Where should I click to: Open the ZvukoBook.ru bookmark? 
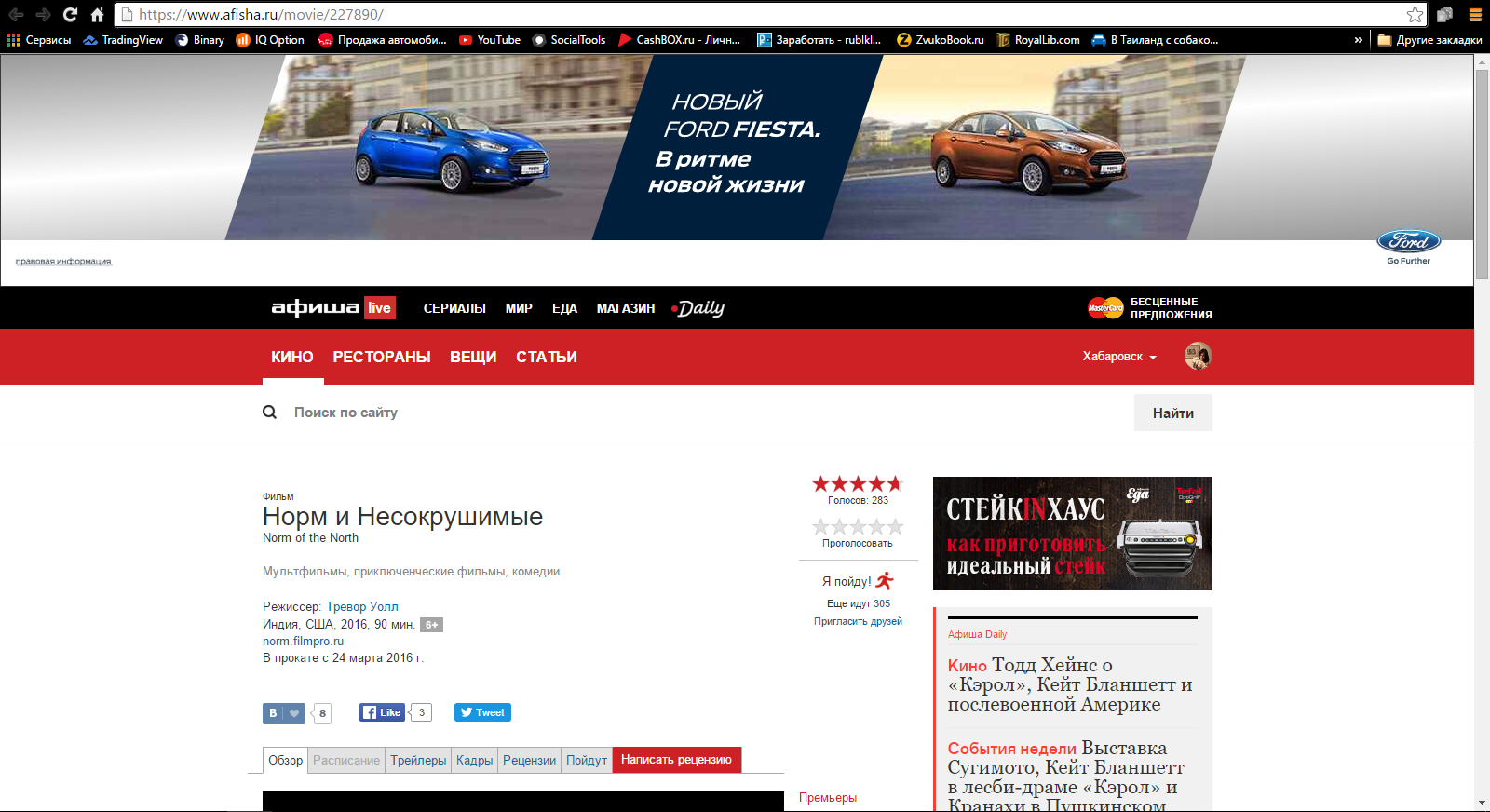pyautogui.click(x=941, y=40)
